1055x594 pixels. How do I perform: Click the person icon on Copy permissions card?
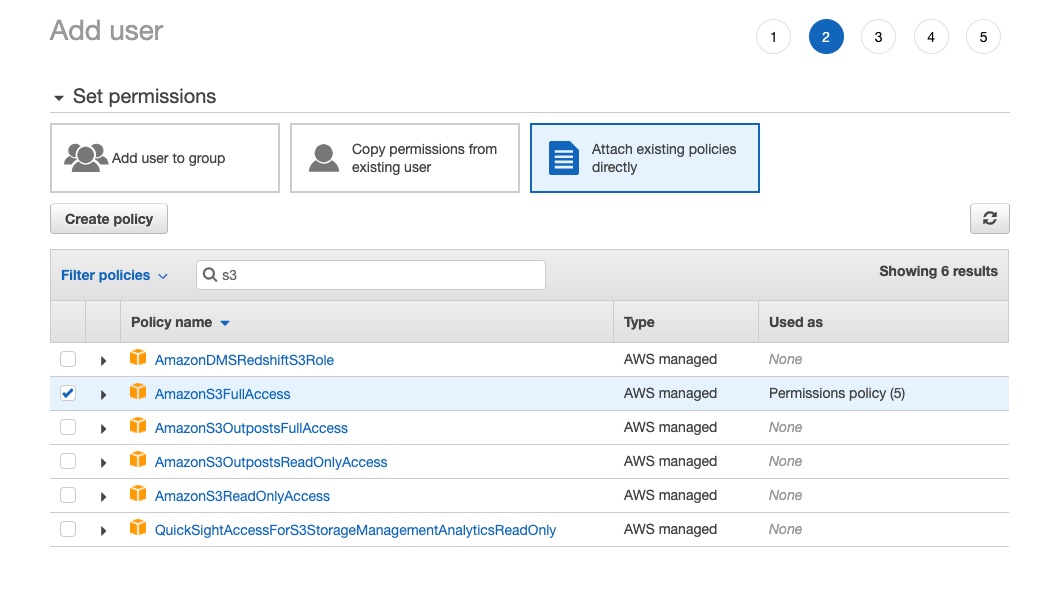324,158
